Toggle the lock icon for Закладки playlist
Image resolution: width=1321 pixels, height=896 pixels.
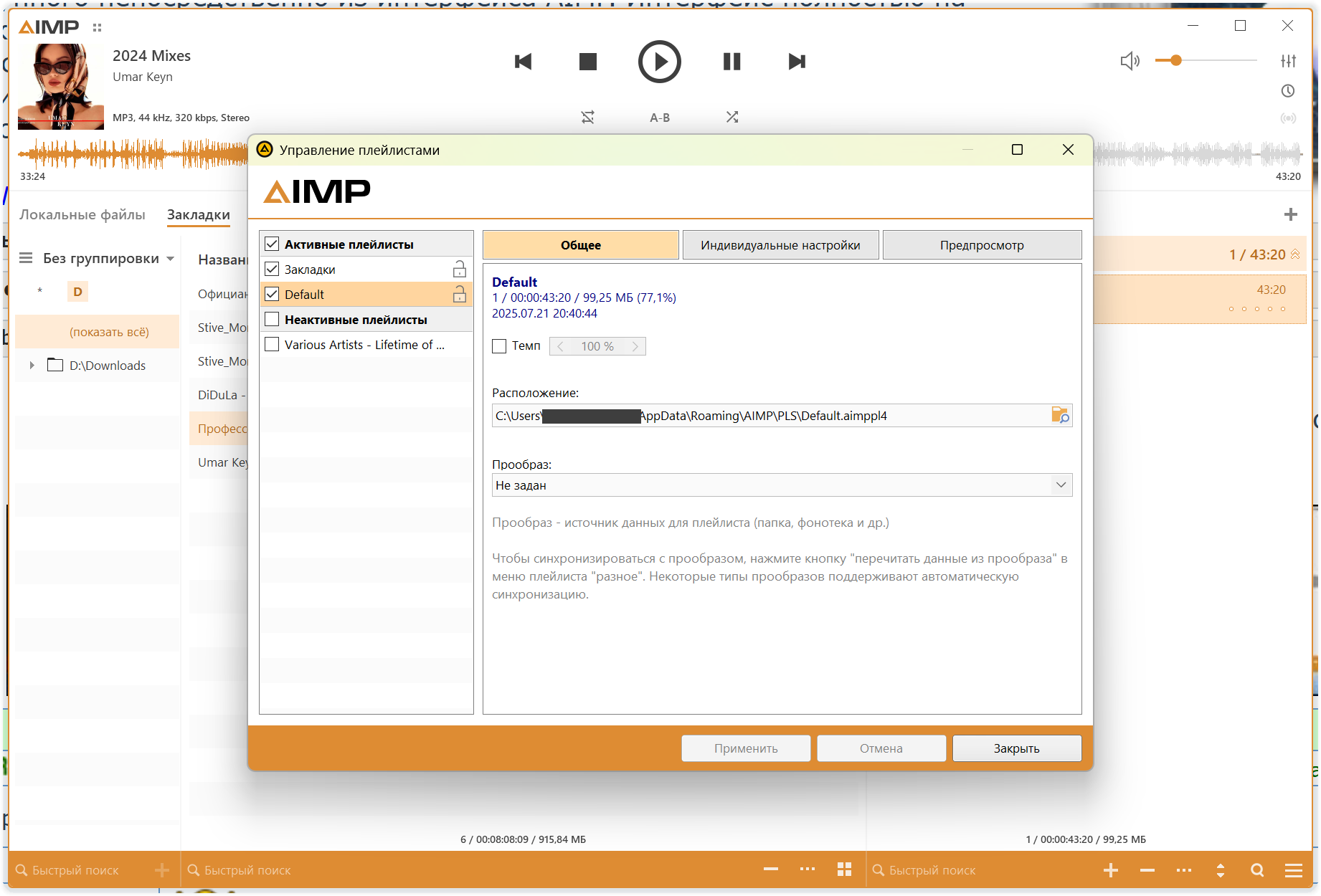click(x=460, y=270)
